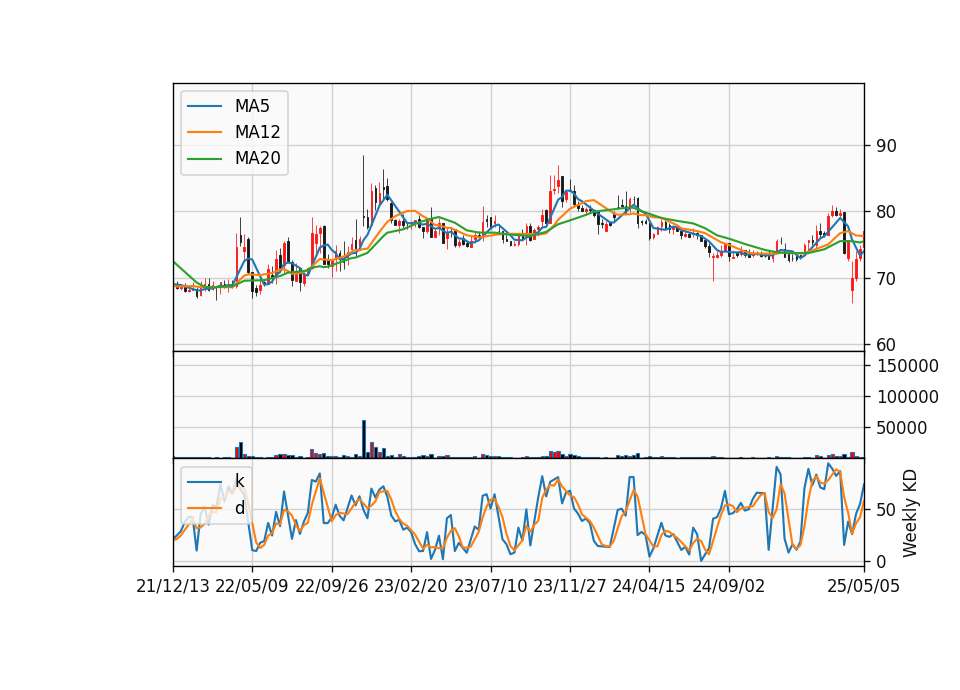Click the 23/11/27 date label
The width and height of the screenshot is (960, 690).
pyautogui.click(x=570, y=587)
